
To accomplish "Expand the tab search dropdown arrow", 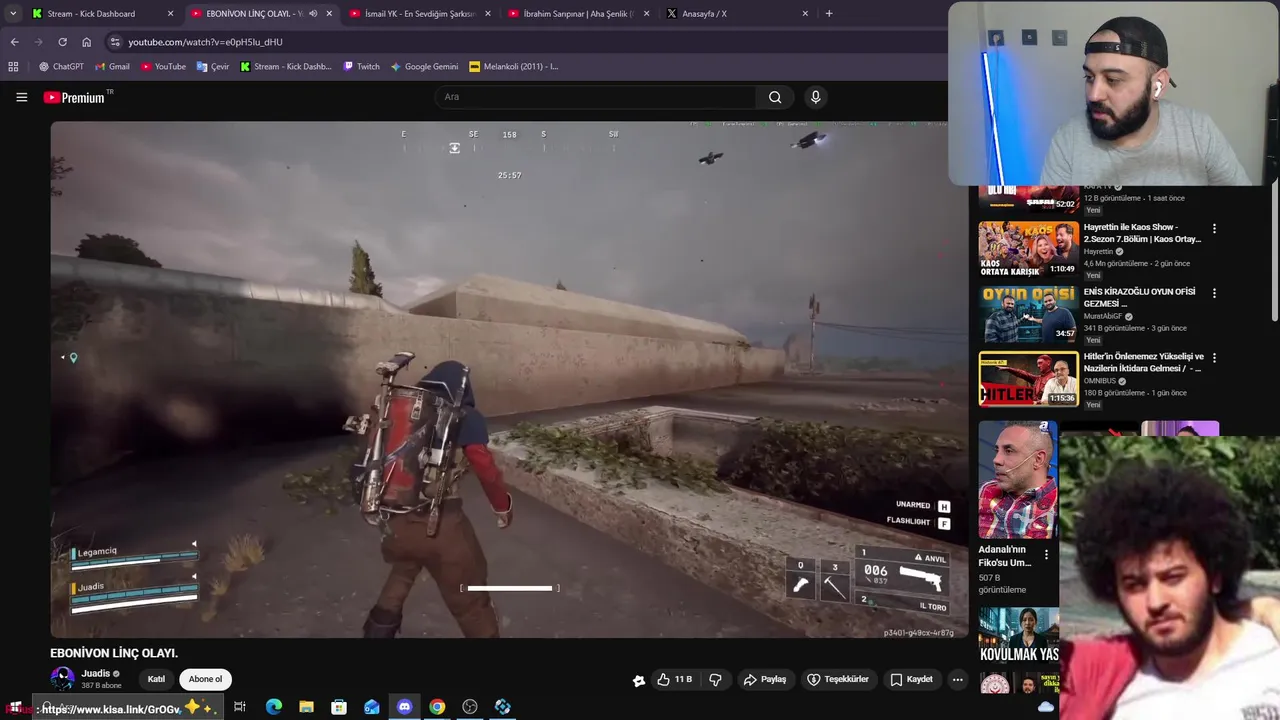I will point(12,14).
